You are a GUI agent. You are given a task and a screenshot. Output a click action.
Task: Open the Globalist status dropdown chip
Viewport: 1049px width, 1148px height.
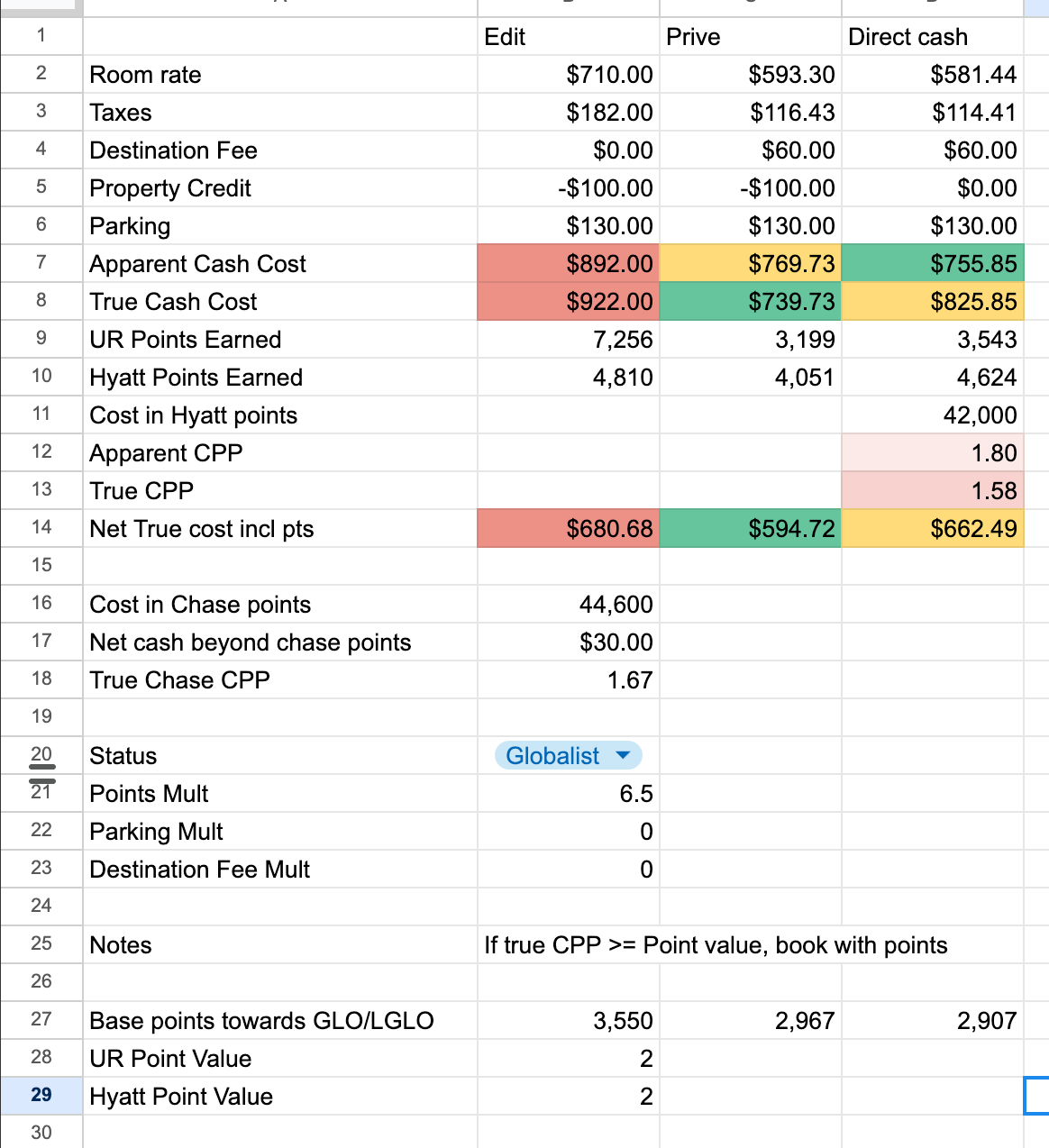(x=568, y=755)
